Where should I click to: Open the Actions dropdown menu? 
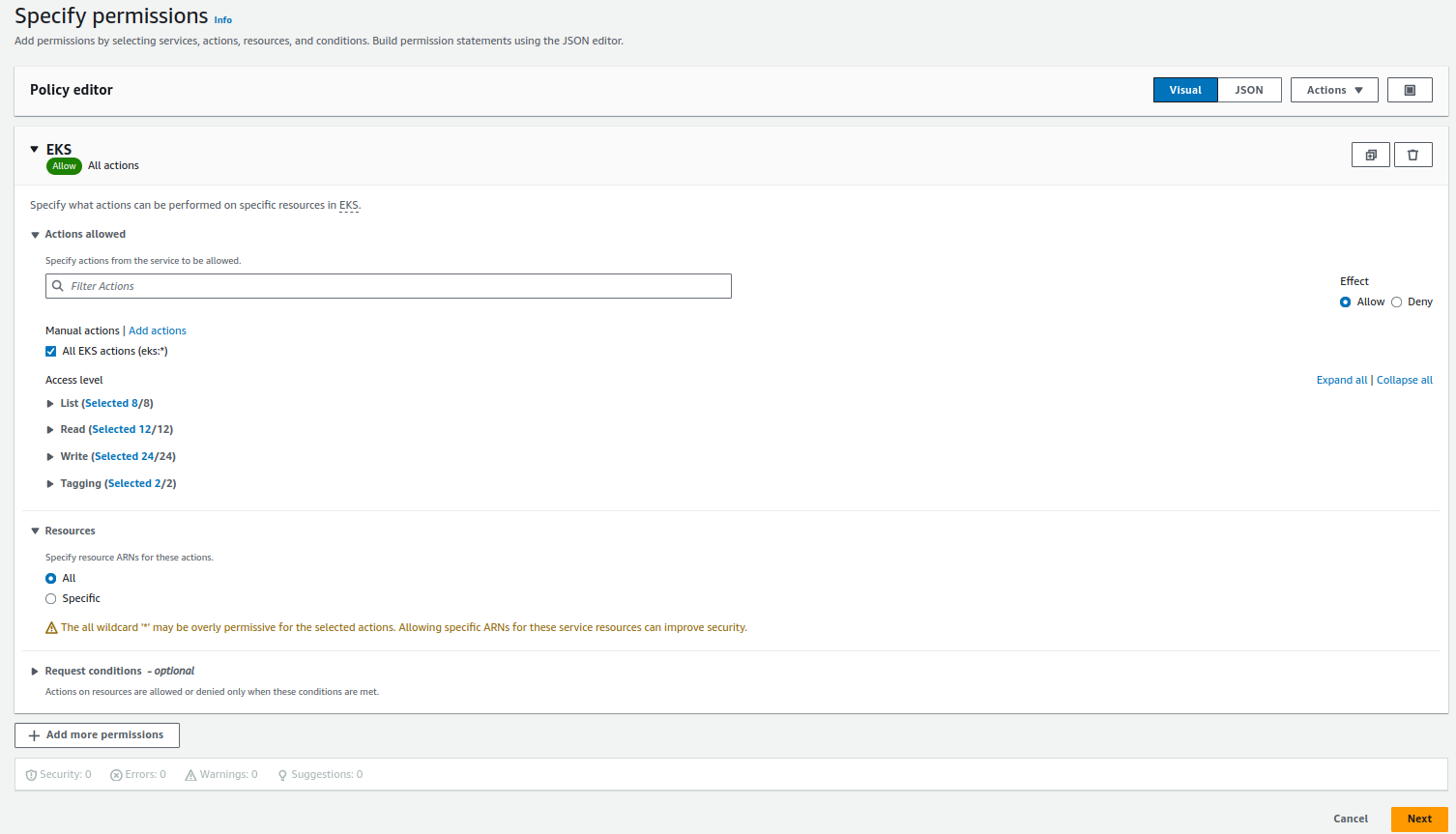pyautogui.click(x=1334, y=90)
